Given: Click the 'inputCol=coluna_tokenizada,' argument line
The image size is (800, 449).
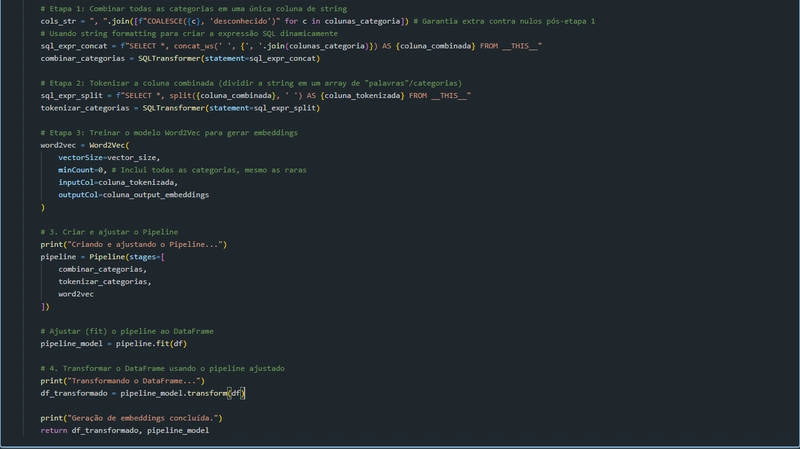Looking at the screenshot, I should pyautogui.click(x=118, y=182).
